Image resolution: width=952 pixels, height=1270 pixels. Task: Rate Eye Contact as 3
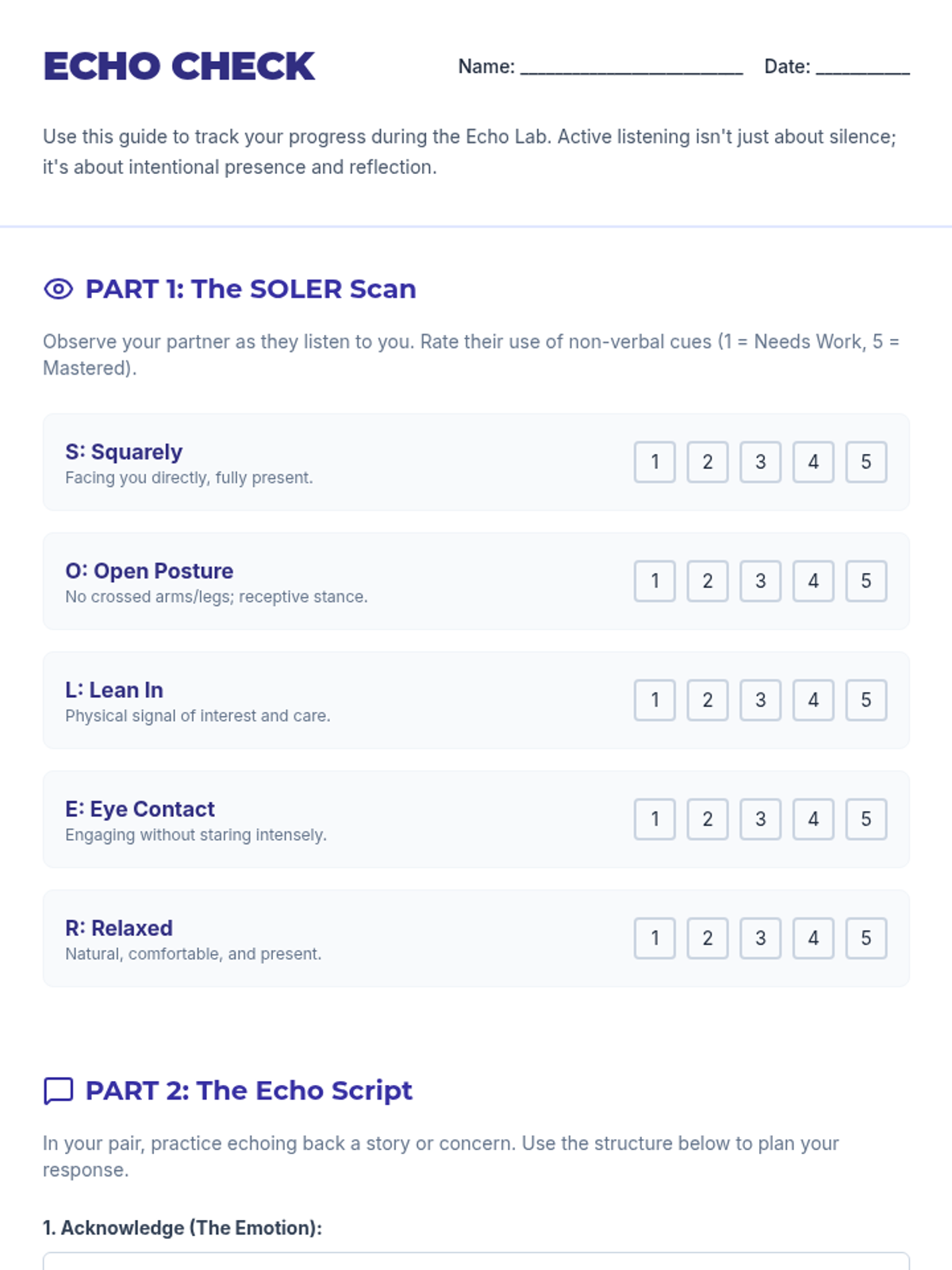click(761, 819)
